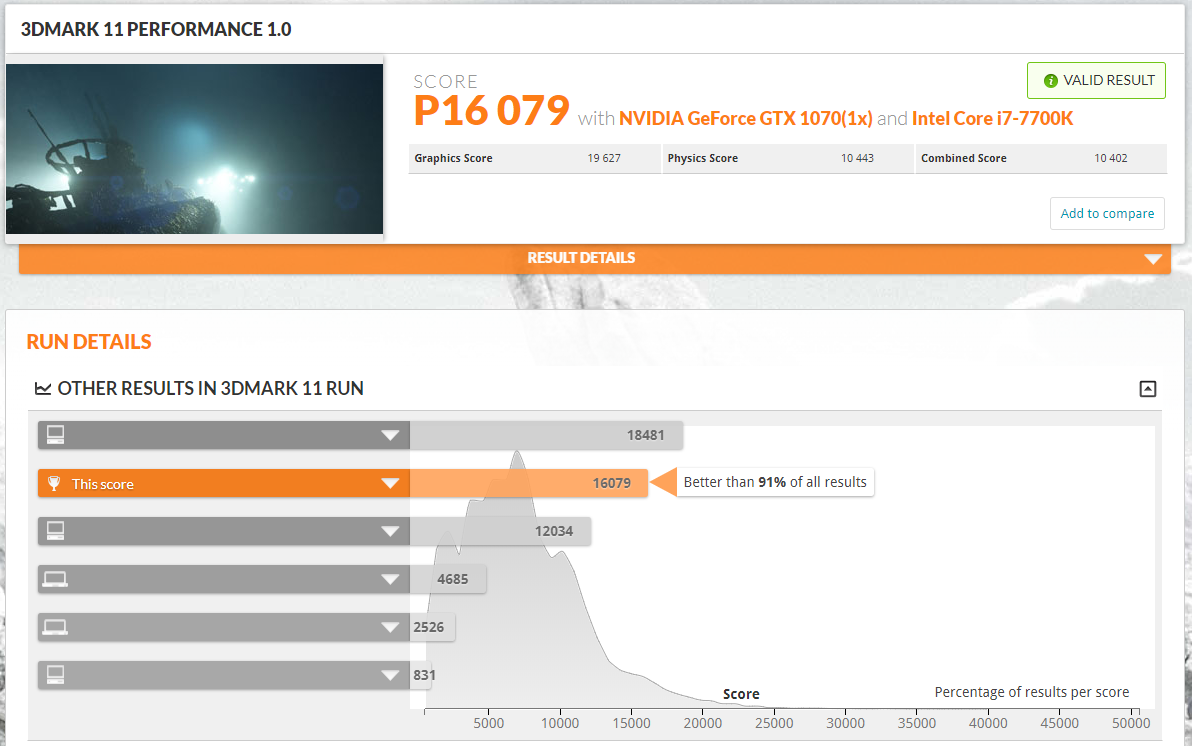Expand the dropdown arrow on the 4685 row
1192x746 pixels.
pos(390,580)
